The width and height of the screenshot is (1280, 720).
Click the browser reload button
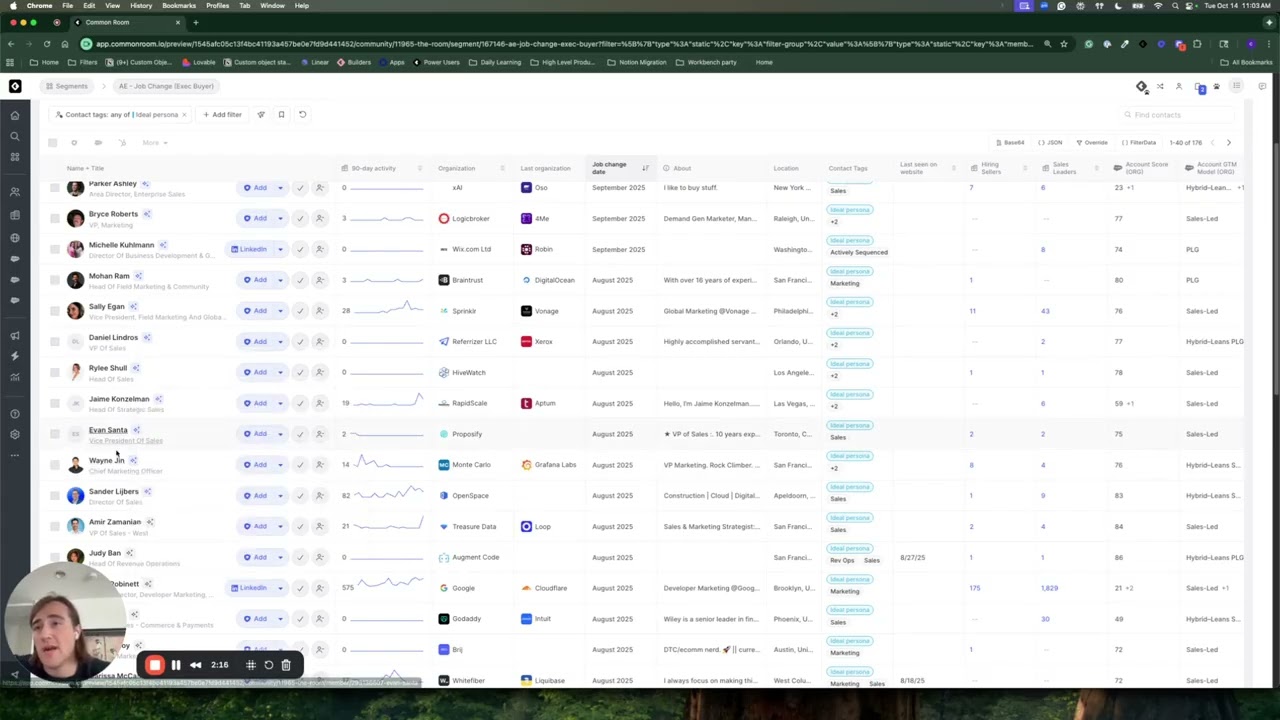tap(47, 44)
